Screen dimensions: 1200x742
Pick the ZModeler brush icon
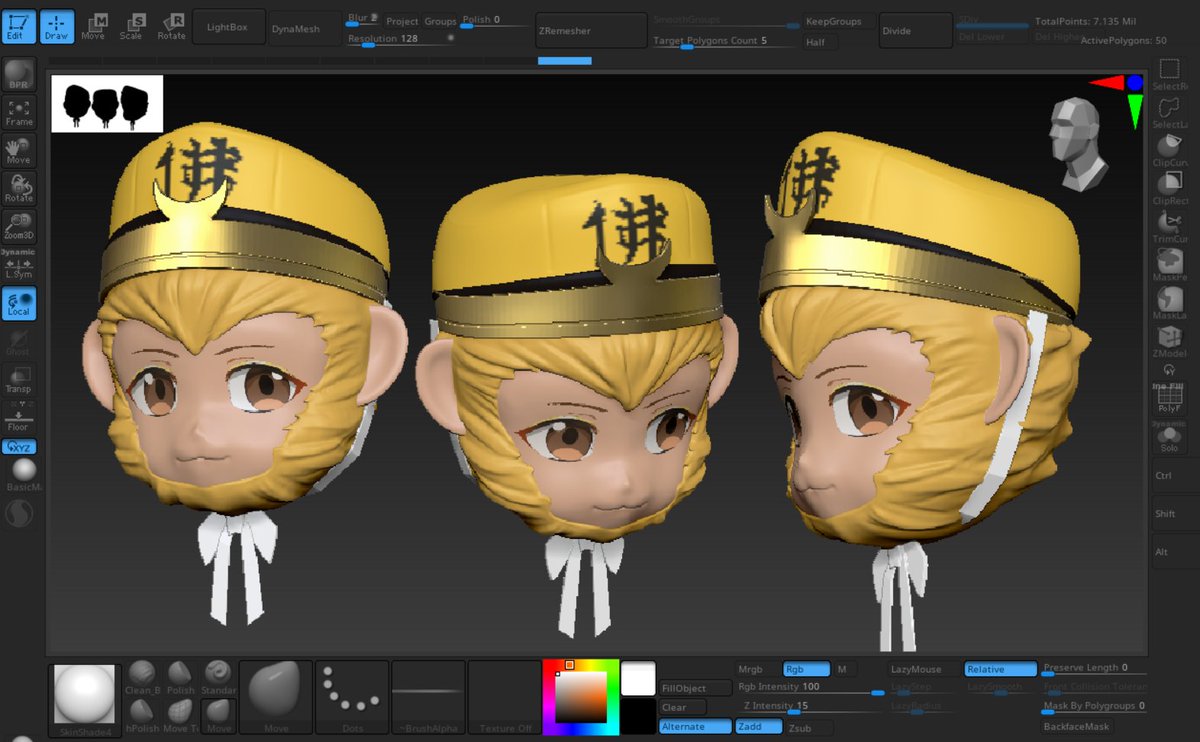coord(1168,341)
